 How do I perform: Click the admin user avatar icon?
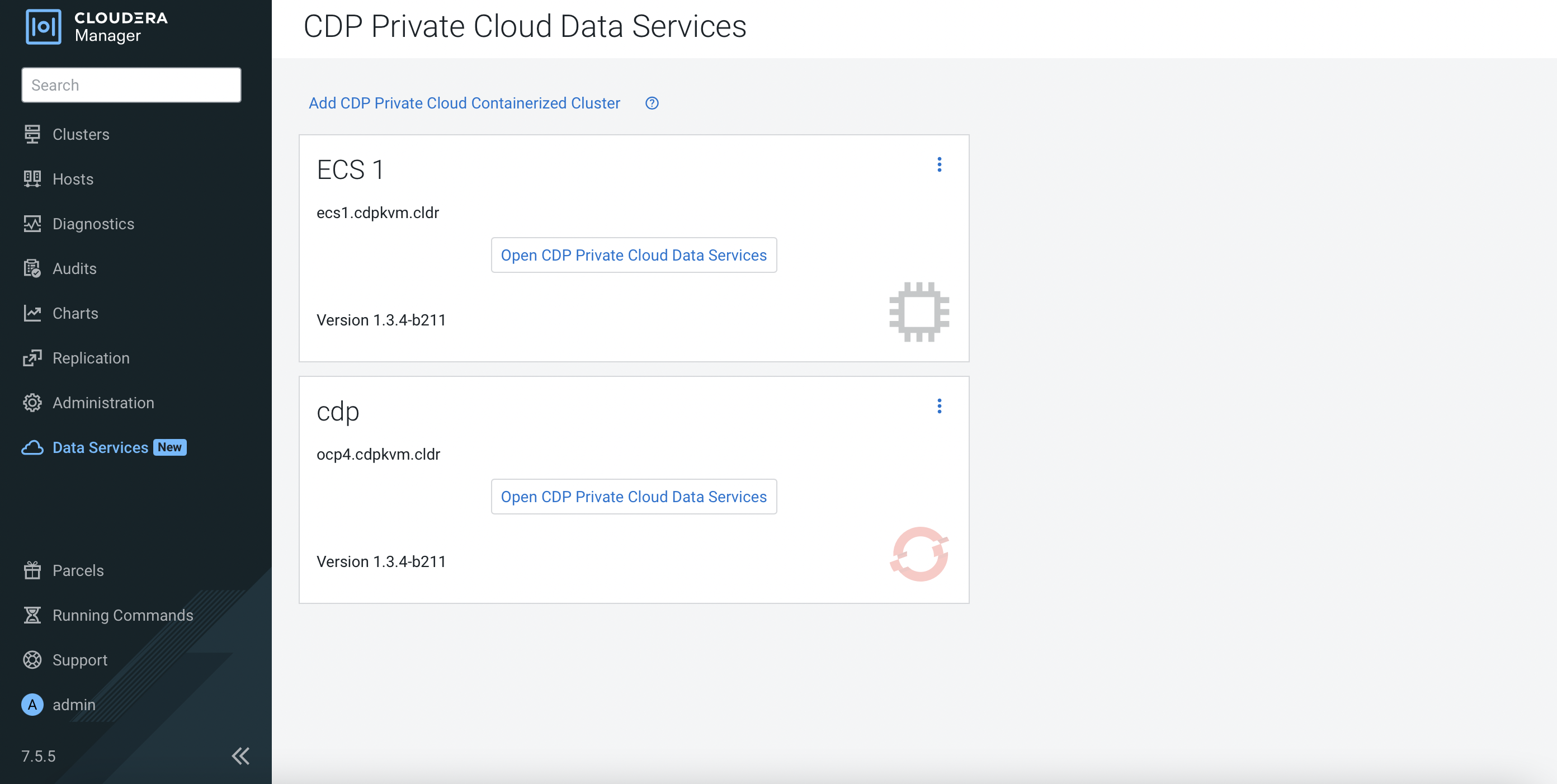point(32,704)
